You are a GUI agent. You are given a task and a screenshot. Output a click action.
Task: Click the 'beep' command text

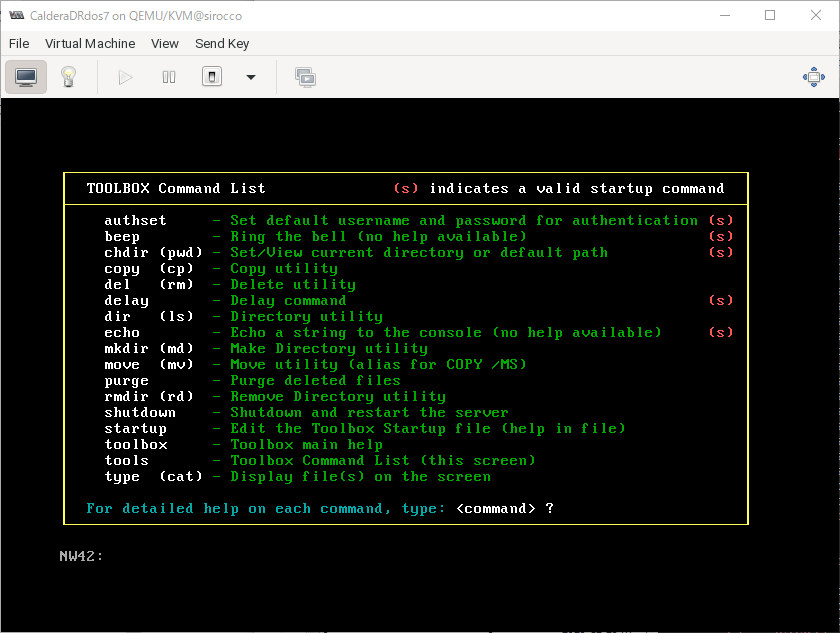(x=122, y=237)
